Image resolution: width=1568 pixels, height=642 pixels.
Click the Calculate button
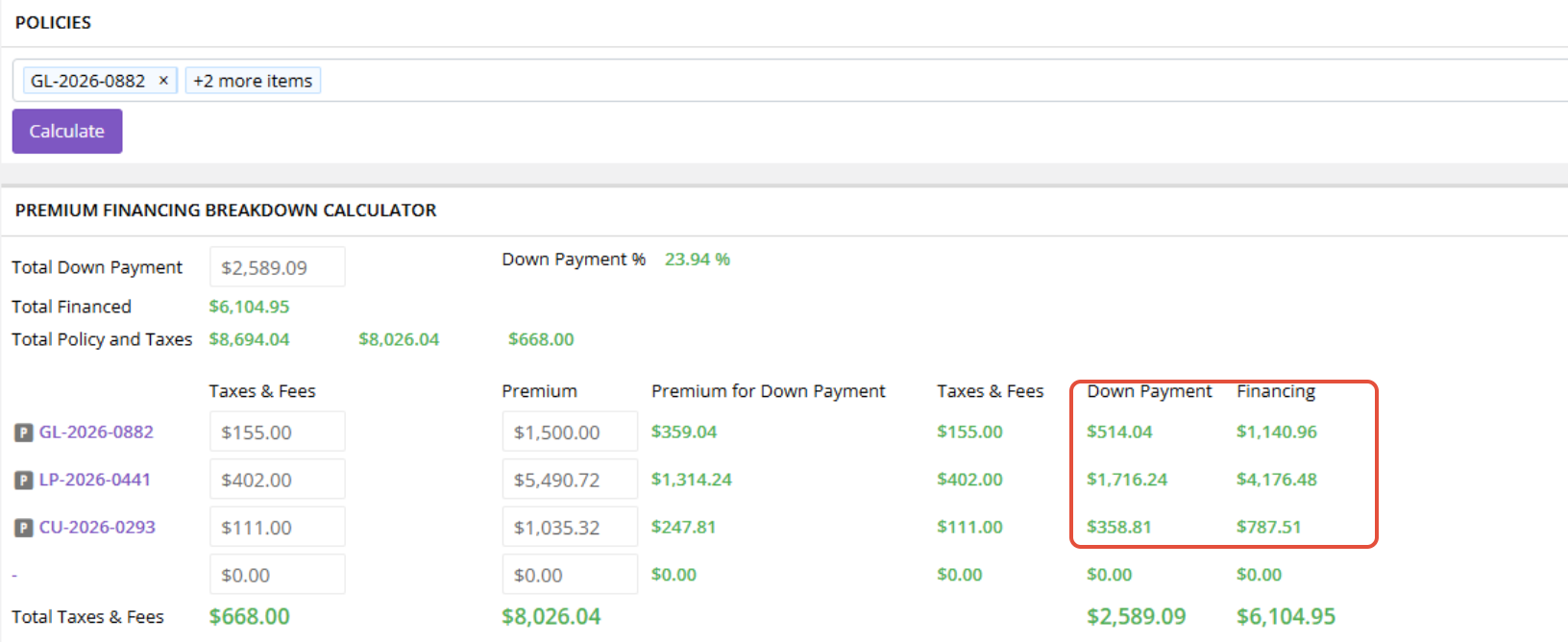click(67, 132)
